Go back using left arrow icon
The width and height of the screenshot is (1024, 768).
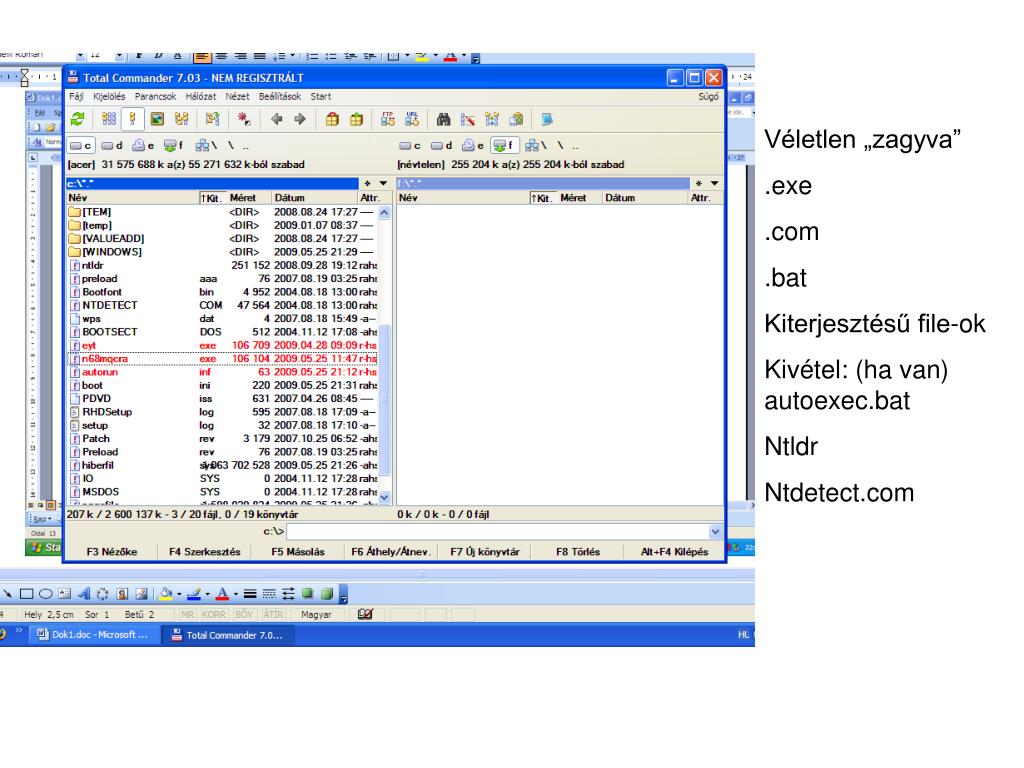click(276, 119)
